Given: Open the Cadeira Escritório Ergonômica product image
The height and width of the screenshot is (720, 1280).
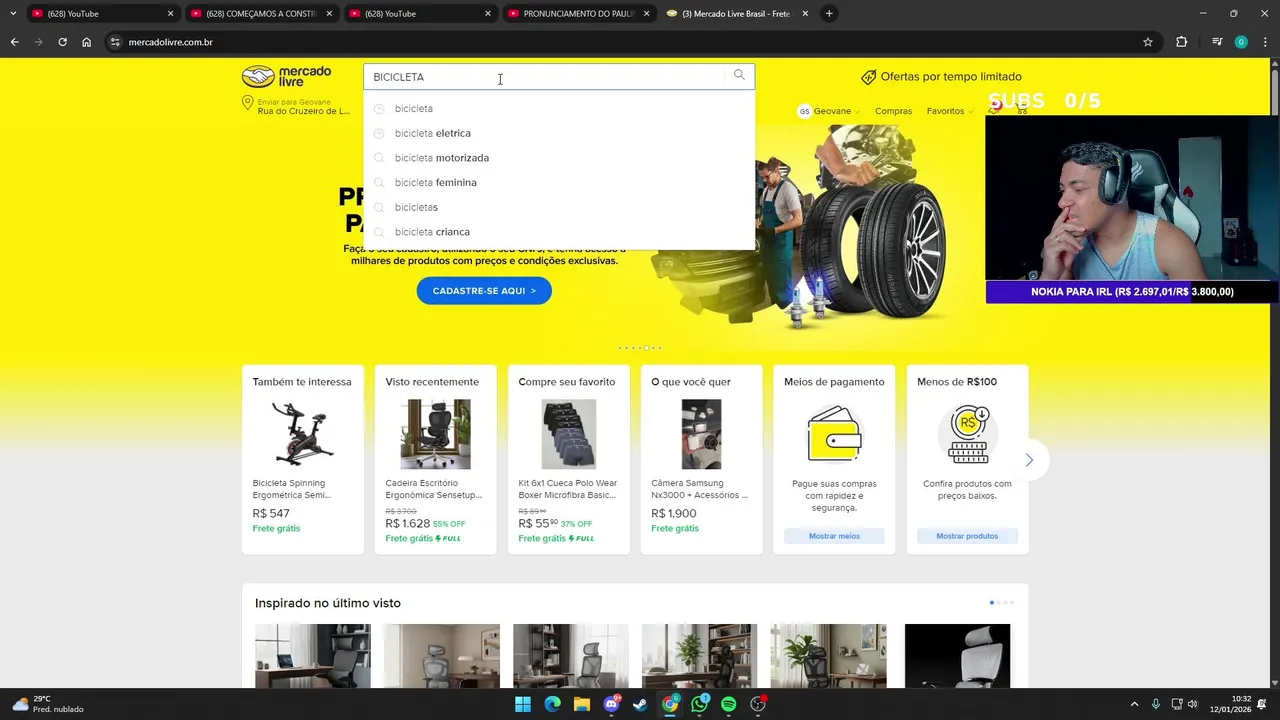Looking at the screenshot, I should (x=435, y=434).
